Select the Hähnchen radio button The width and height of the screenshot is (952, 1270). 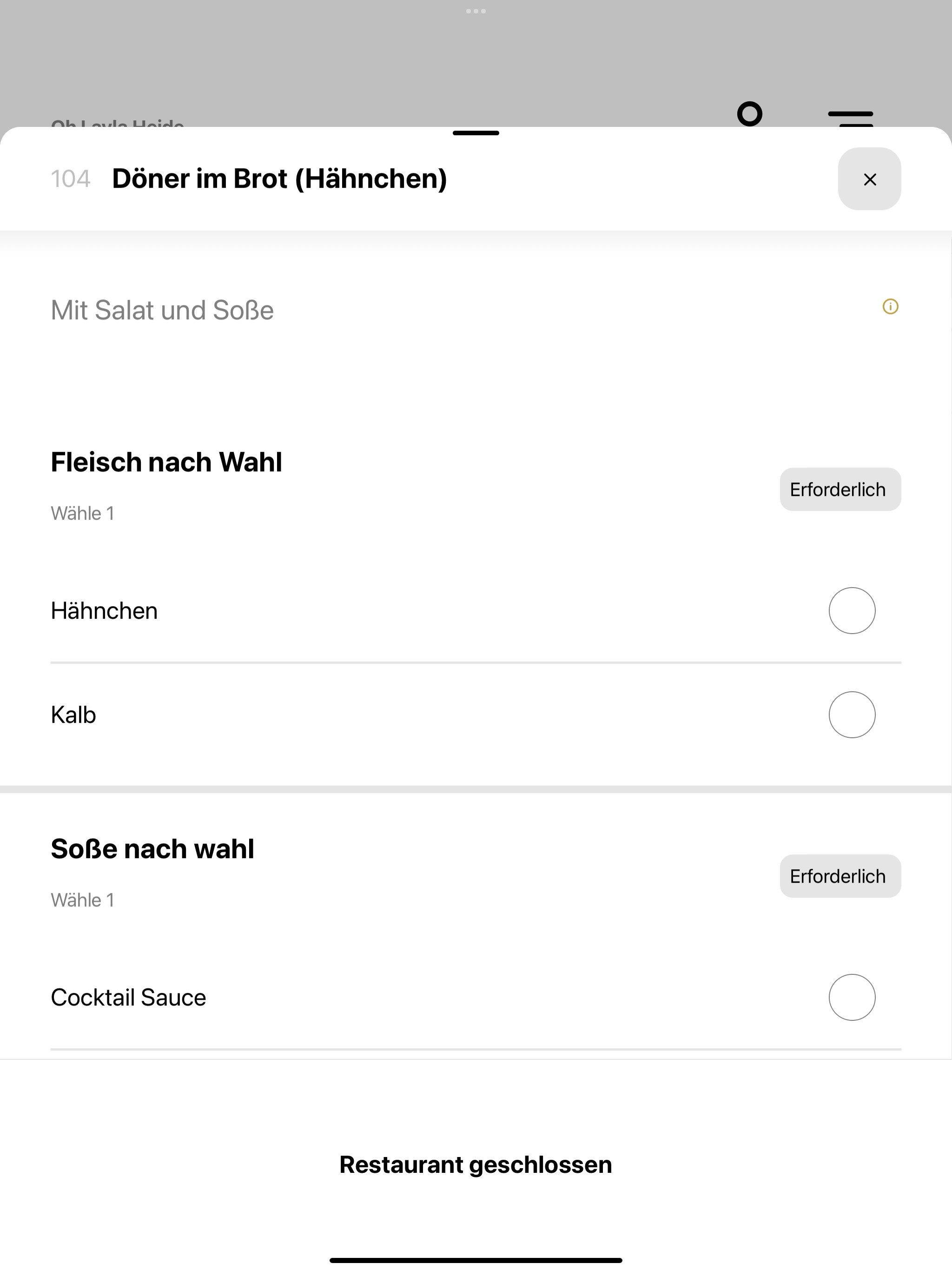tap(852, 610)
